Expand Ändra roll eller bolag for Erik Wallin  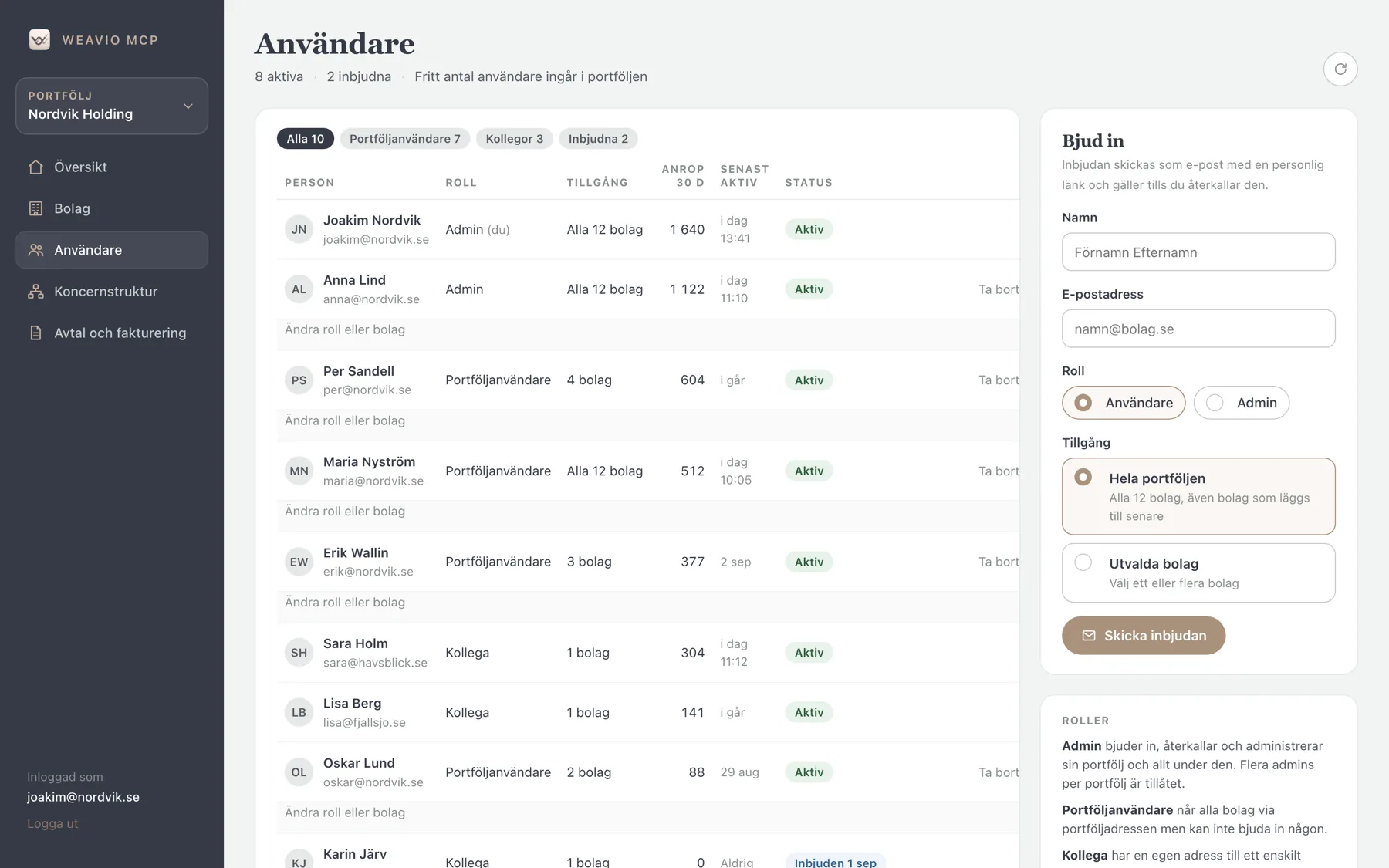tap(345, 602)
